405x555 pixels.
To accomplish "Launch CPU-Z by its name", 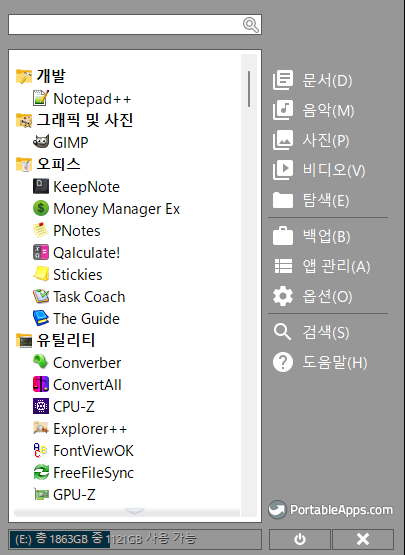I will [x=74, y=407].
